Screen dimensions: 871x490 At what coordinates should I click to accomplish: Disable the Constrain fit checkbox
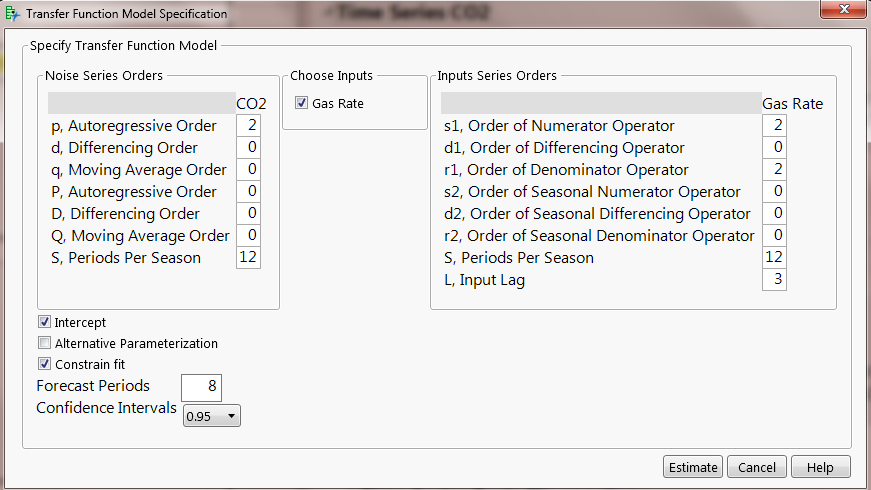tap(44, 364)
